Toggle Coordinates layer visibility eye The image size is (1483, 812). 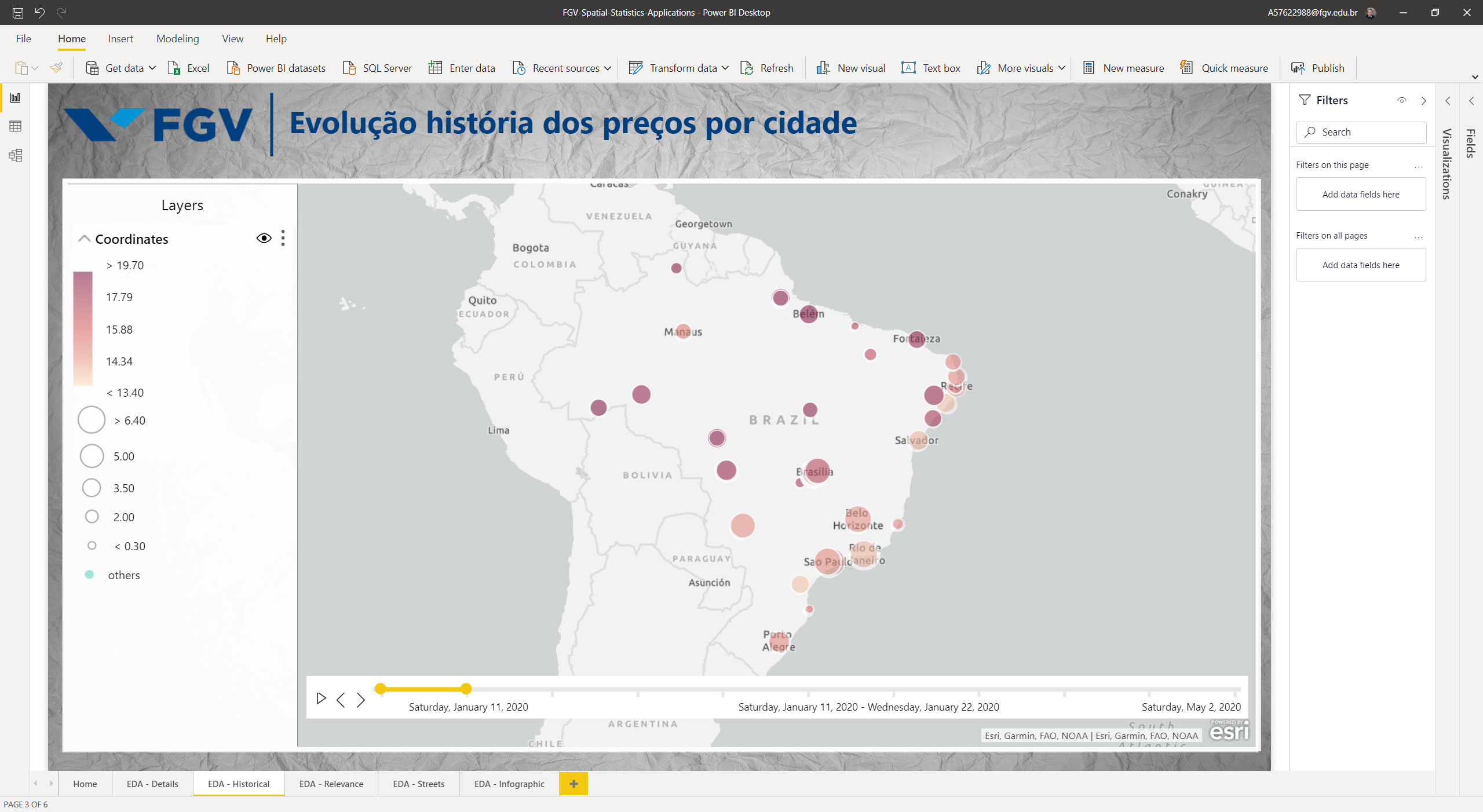264,238
